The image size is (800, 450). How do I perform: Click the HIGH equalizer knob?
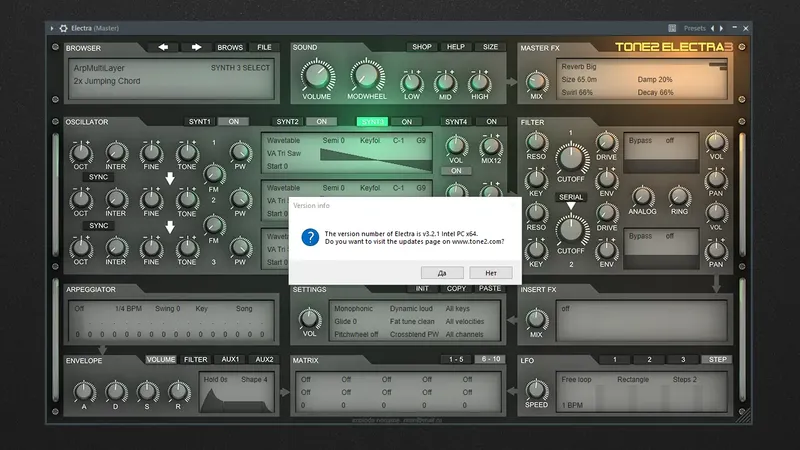(480, 82)
